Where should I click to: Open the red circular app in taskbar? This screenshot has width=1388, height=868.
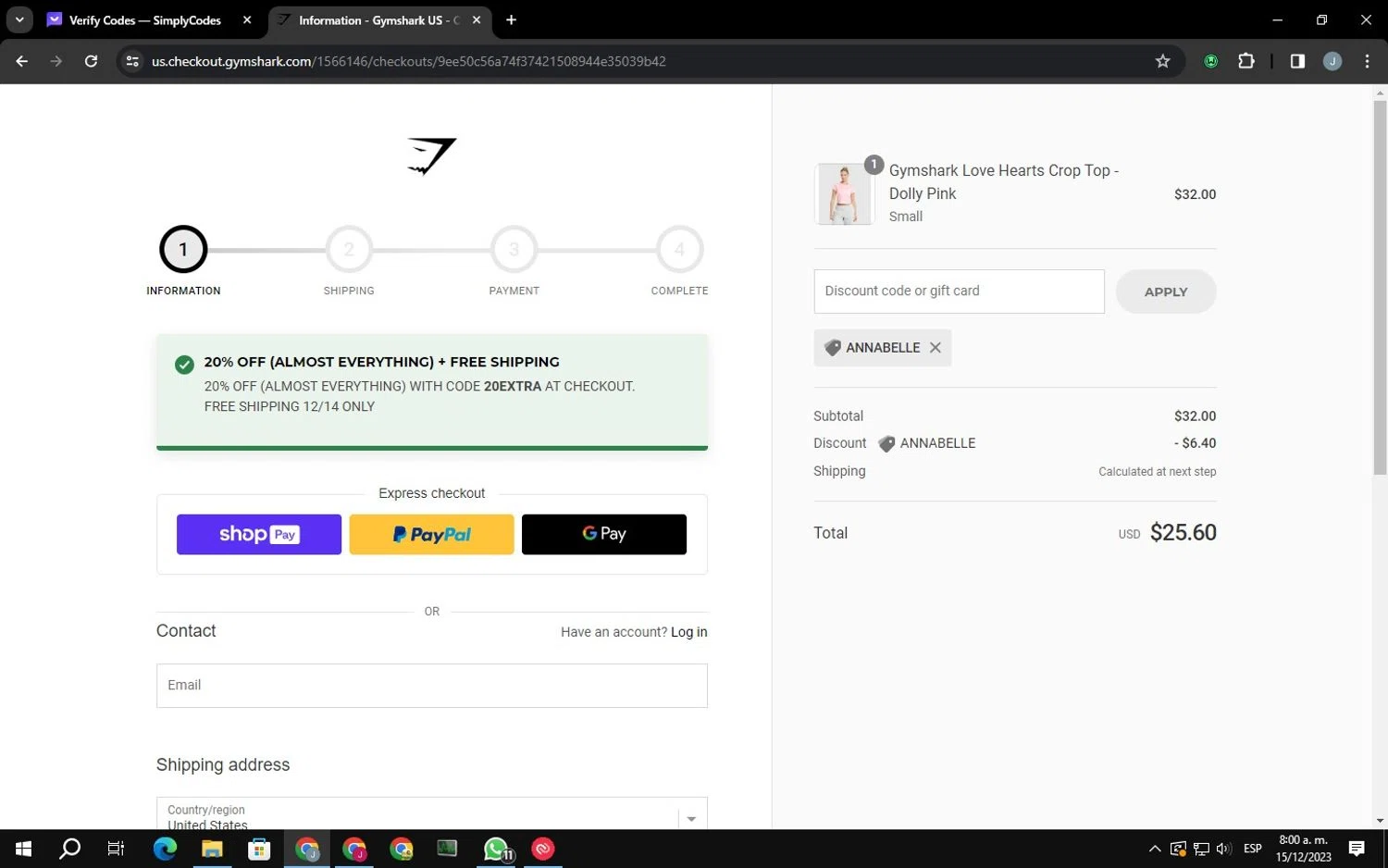(x=543, y=849)
